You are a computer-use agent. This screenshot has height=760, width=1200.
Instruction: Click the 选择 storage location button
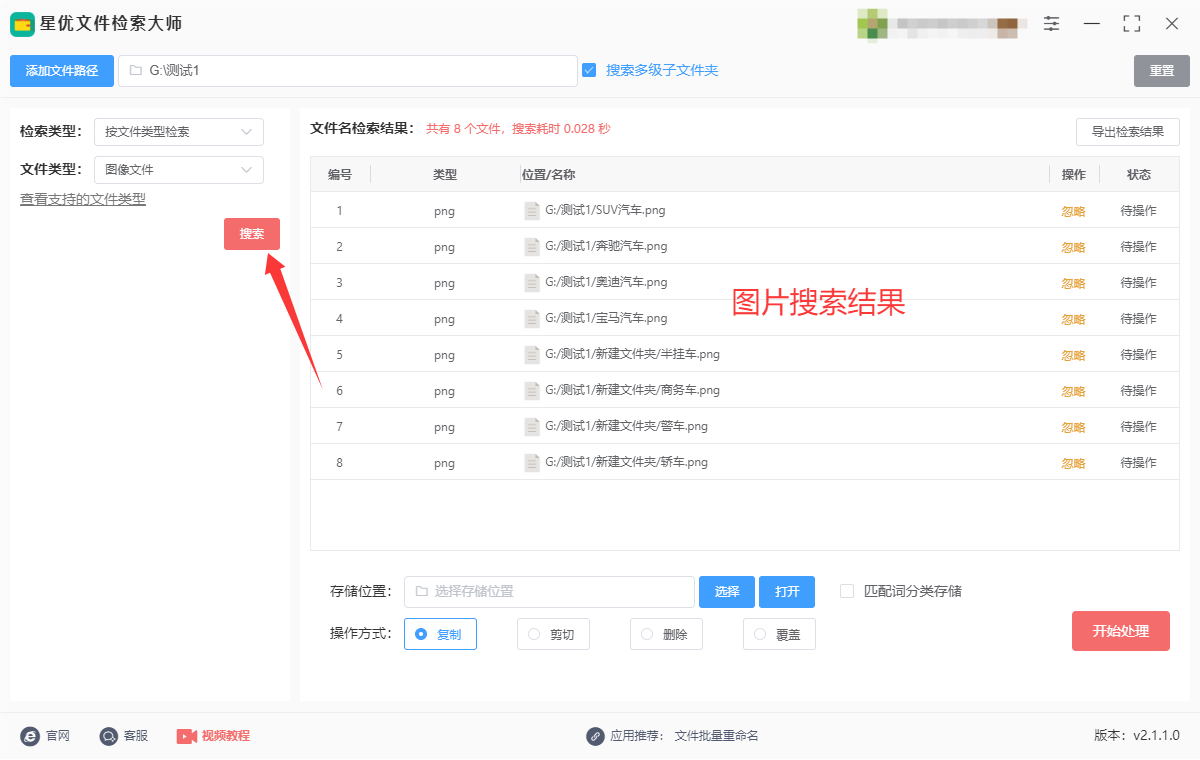pos(727,592)
